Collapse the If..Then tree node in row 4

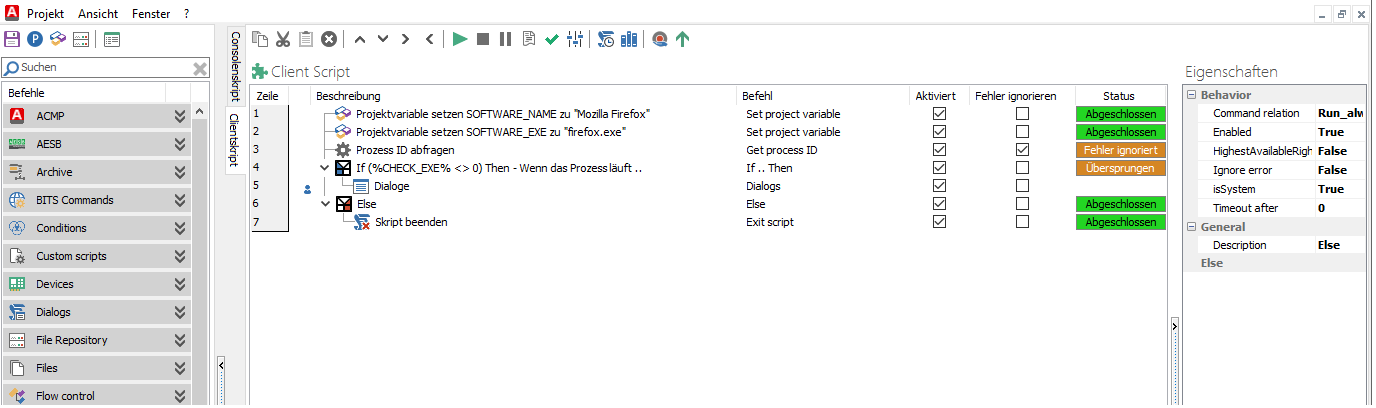324,168
